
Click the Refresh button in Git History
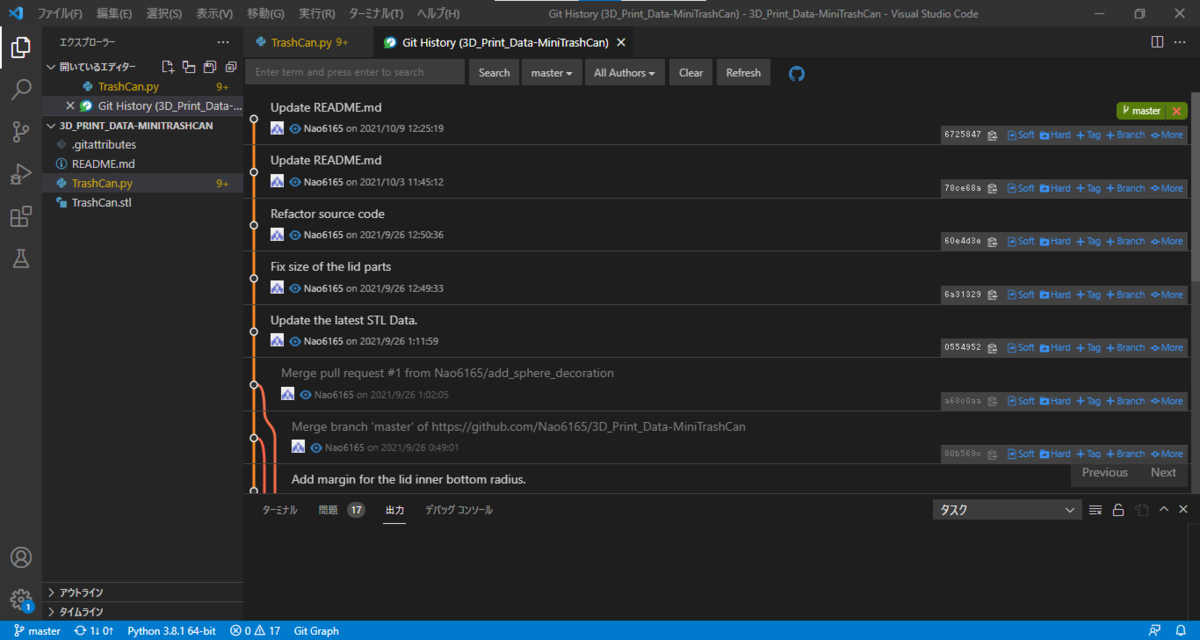coord(743,73)
